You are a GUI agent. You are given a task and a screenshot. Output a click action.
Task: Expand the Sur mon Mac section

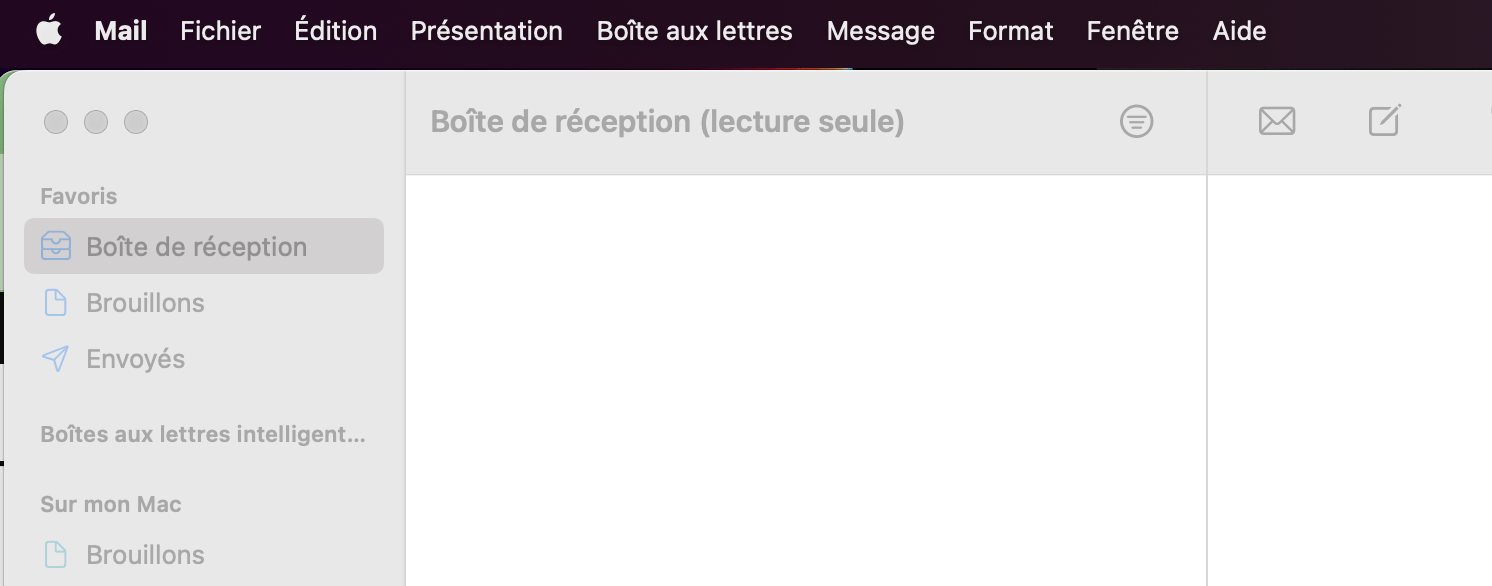pos(110,504)
